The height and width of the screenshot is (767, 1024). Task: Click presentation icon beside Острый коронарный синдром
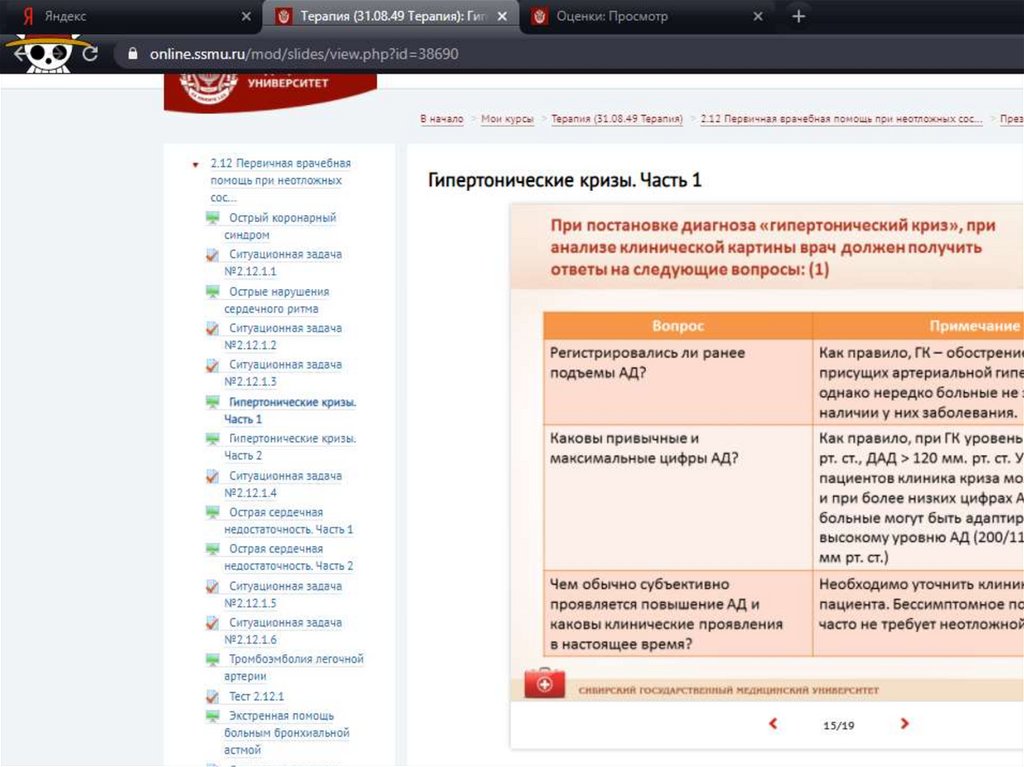(212, 218)
